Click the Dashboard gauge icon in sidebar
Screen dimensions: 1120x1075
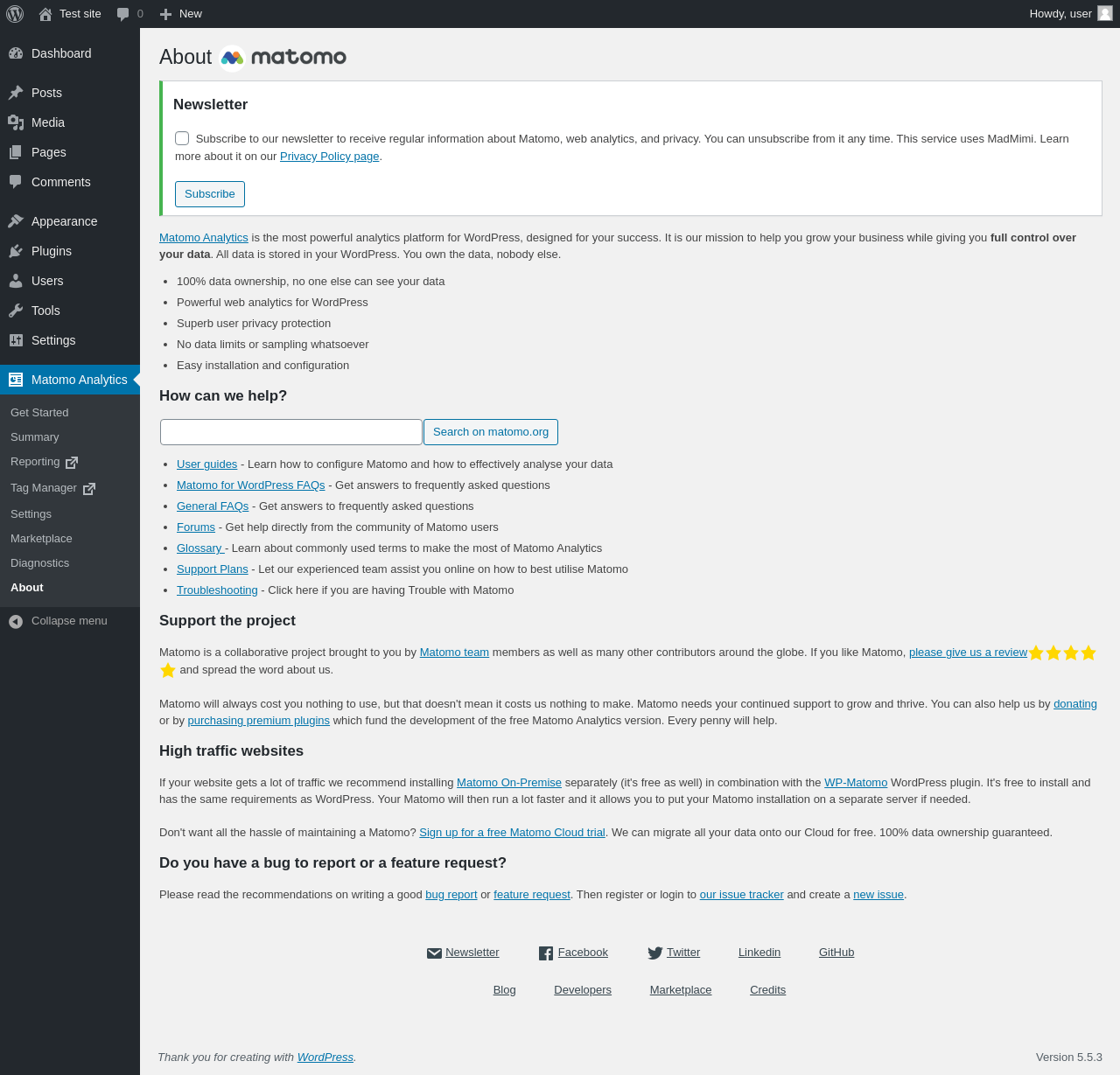coord(16,53)
